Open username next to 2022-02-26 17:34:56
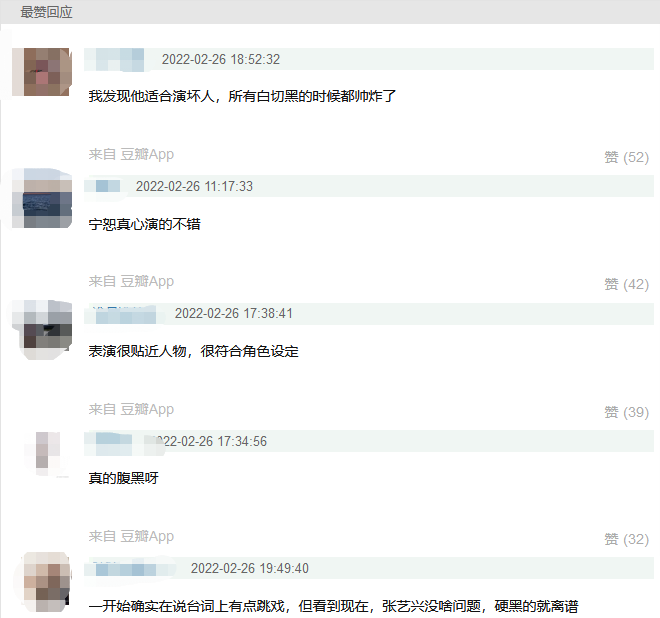This screenshot has height=618, width=660. 114,441
